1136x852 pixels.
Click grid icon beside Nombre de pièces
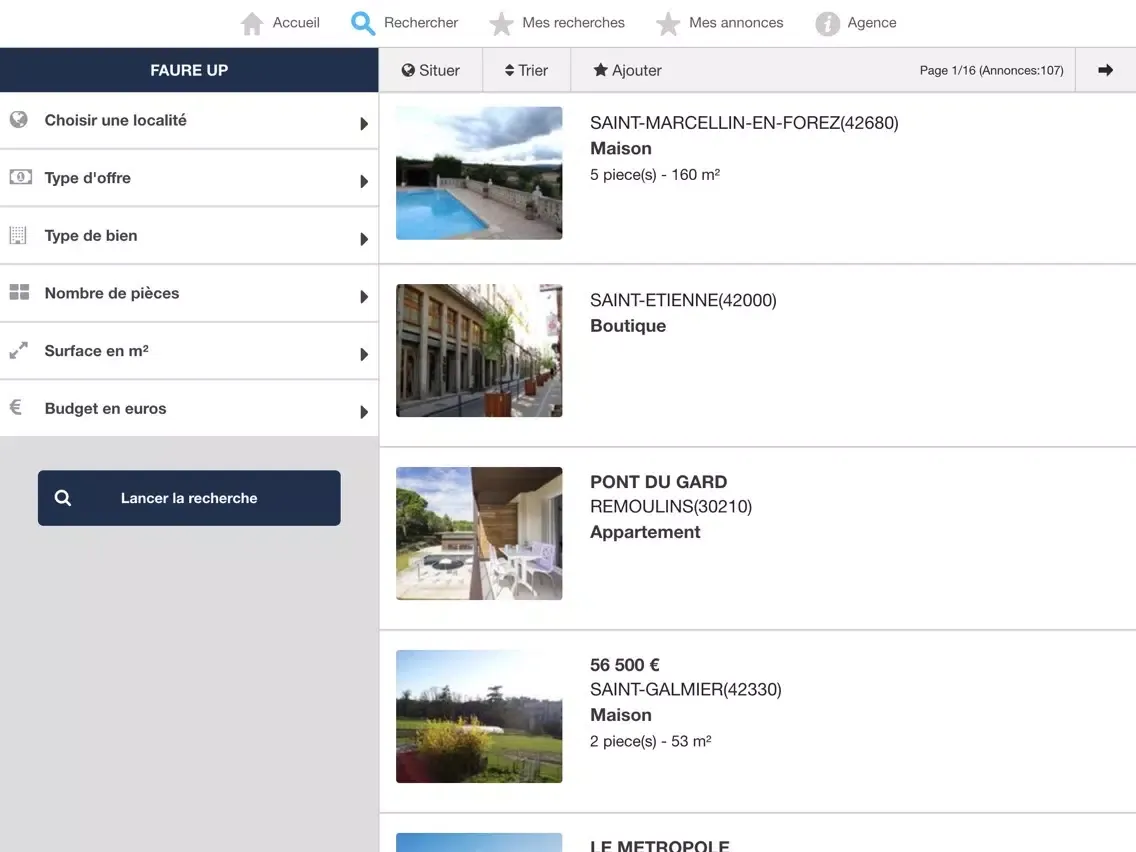[19, 292]
